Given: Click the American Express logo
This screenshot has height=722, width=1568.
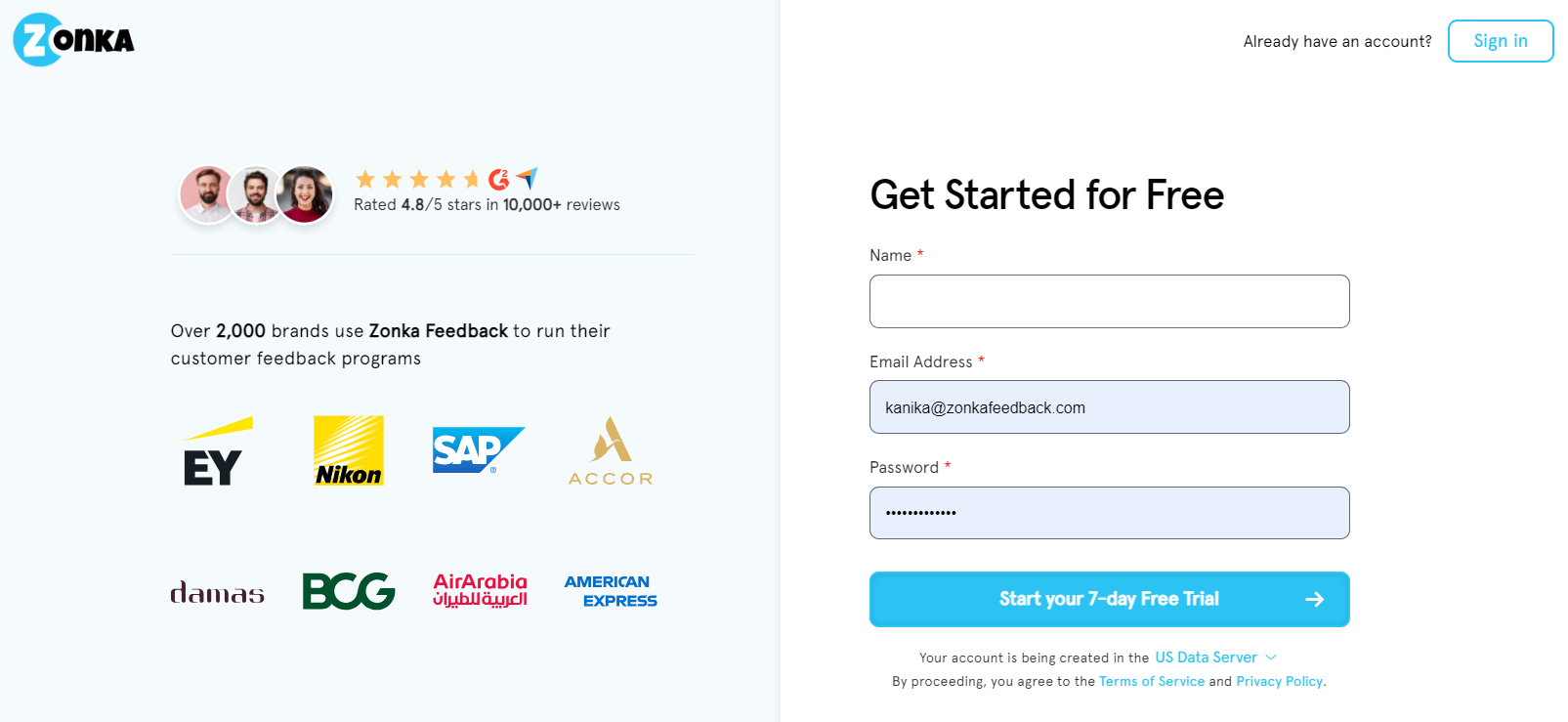Looking at the screenshot, I should [611, 591].
